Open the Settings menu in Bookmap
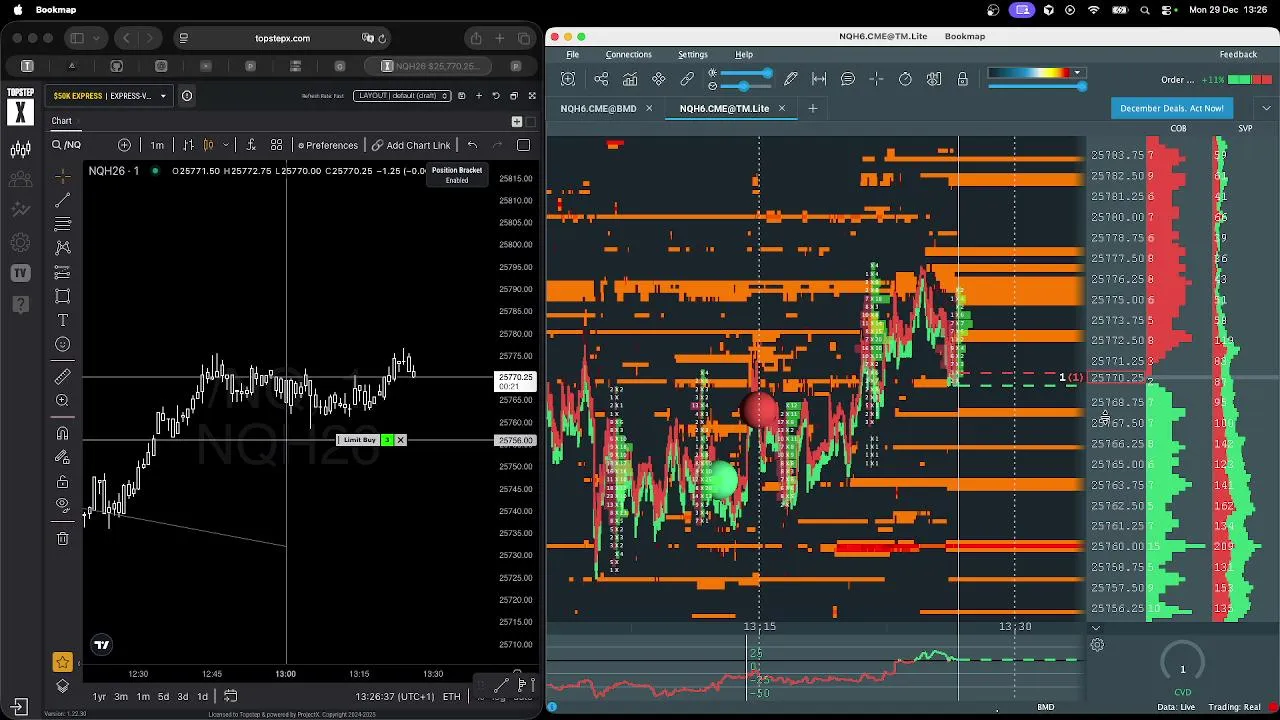Viewport: 1280px width, 720px height. [x=693, y=54]
